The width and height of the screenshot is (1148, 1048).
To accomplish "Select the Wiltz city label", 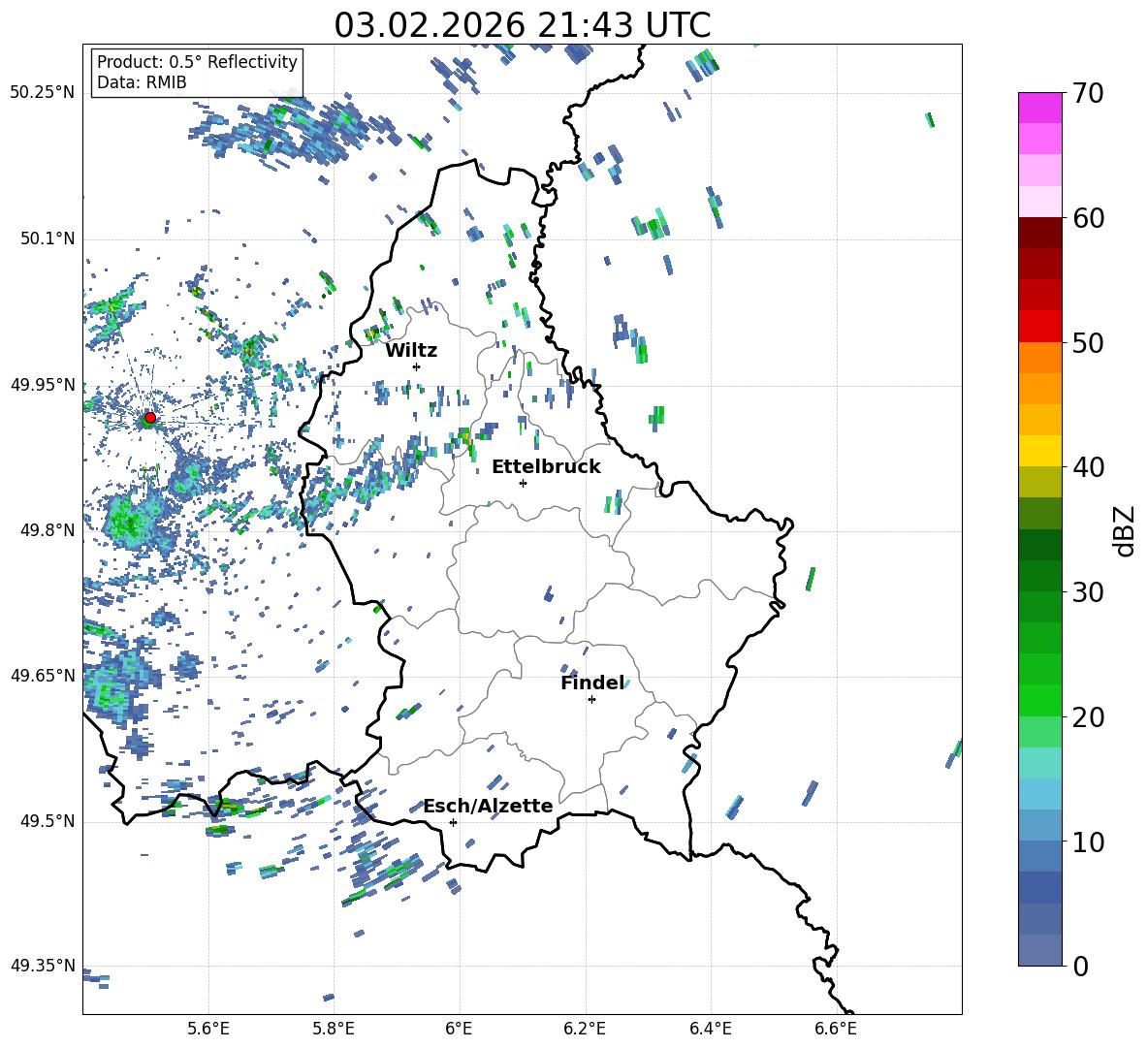I will 411,350.
